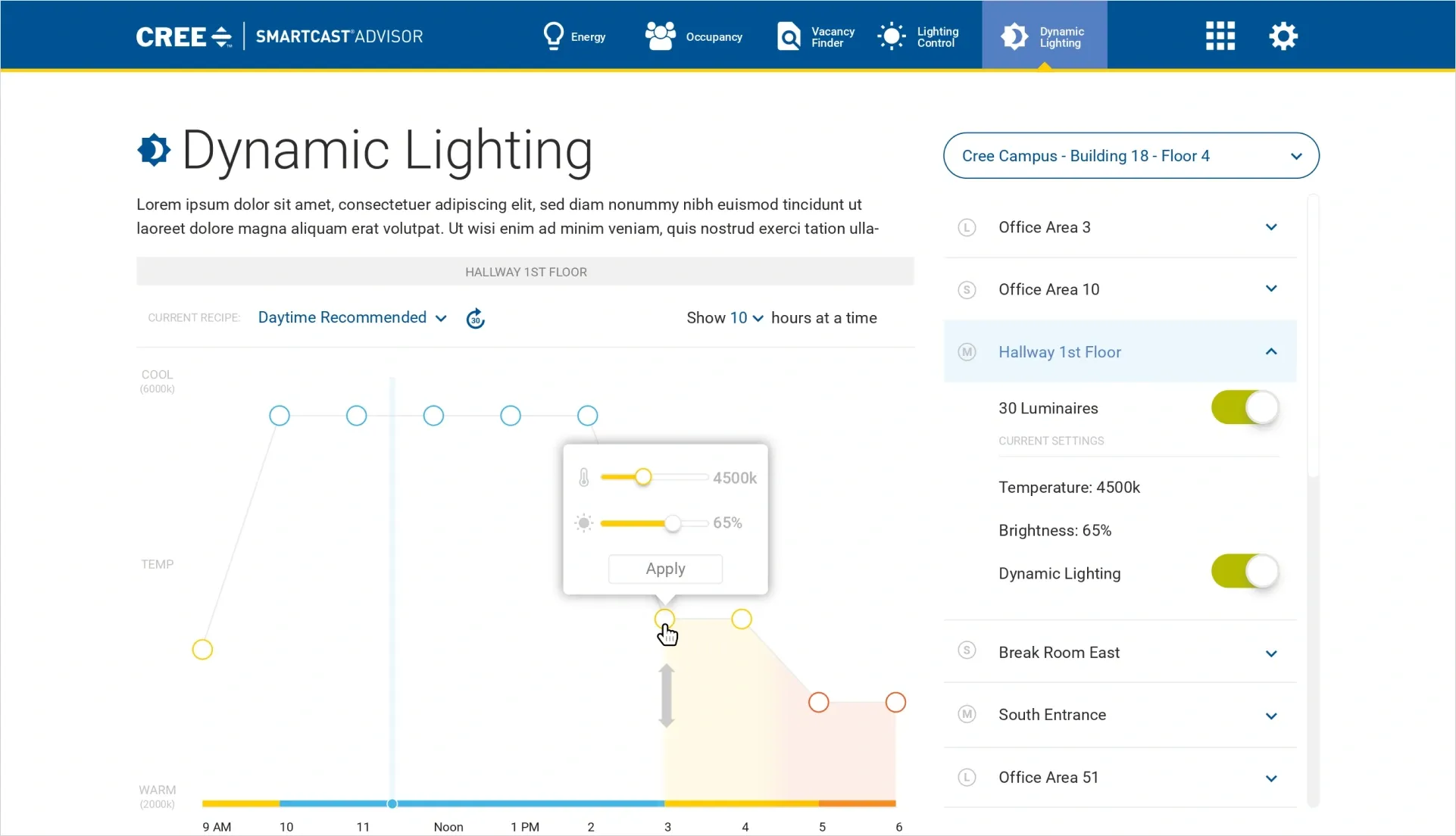
Task: Collapse the Hallway 1st Floor panel
Action: pos(1272,351)
